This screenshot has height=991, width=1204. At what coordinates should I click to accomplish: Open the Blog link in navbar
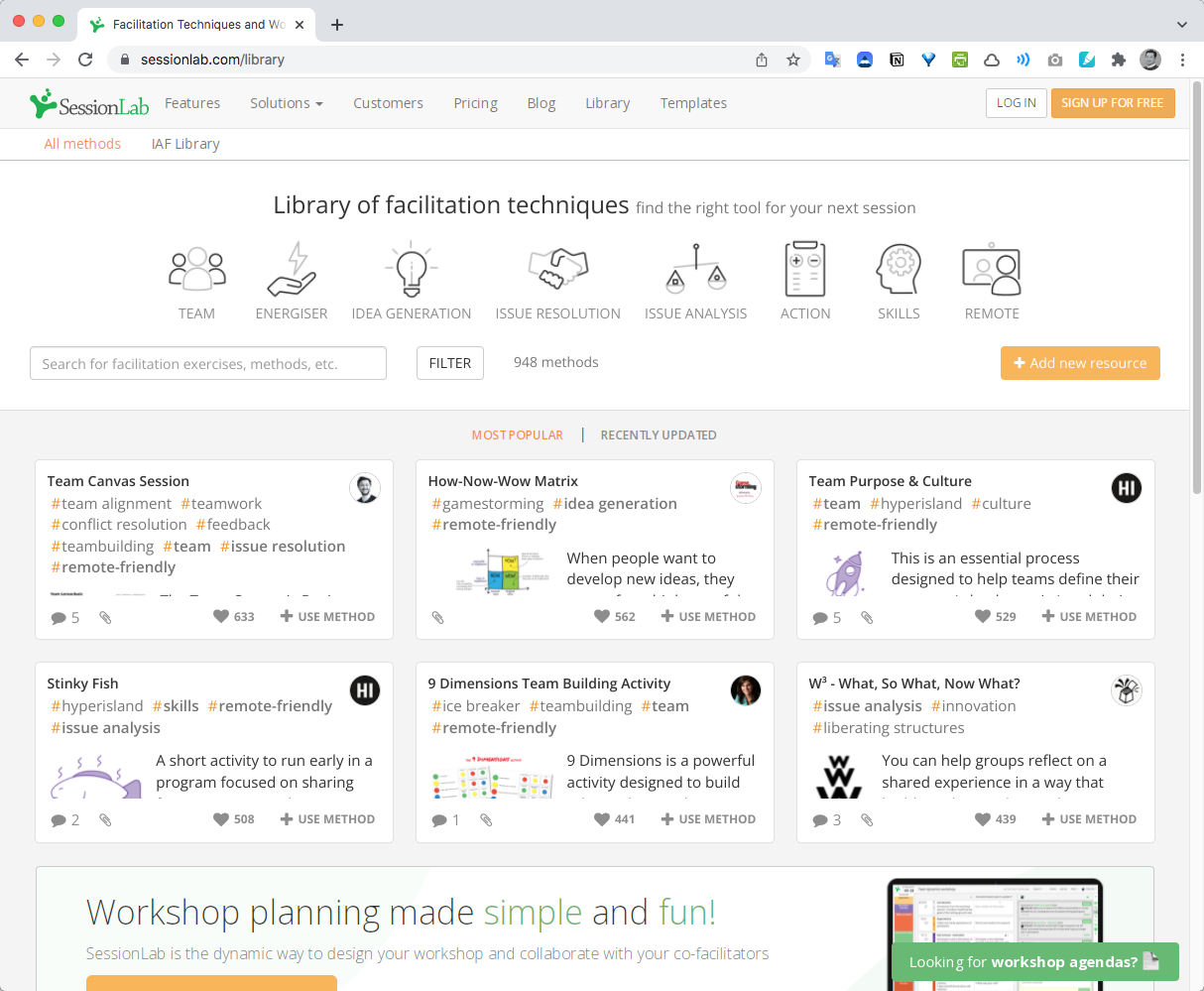pos(542,103)
